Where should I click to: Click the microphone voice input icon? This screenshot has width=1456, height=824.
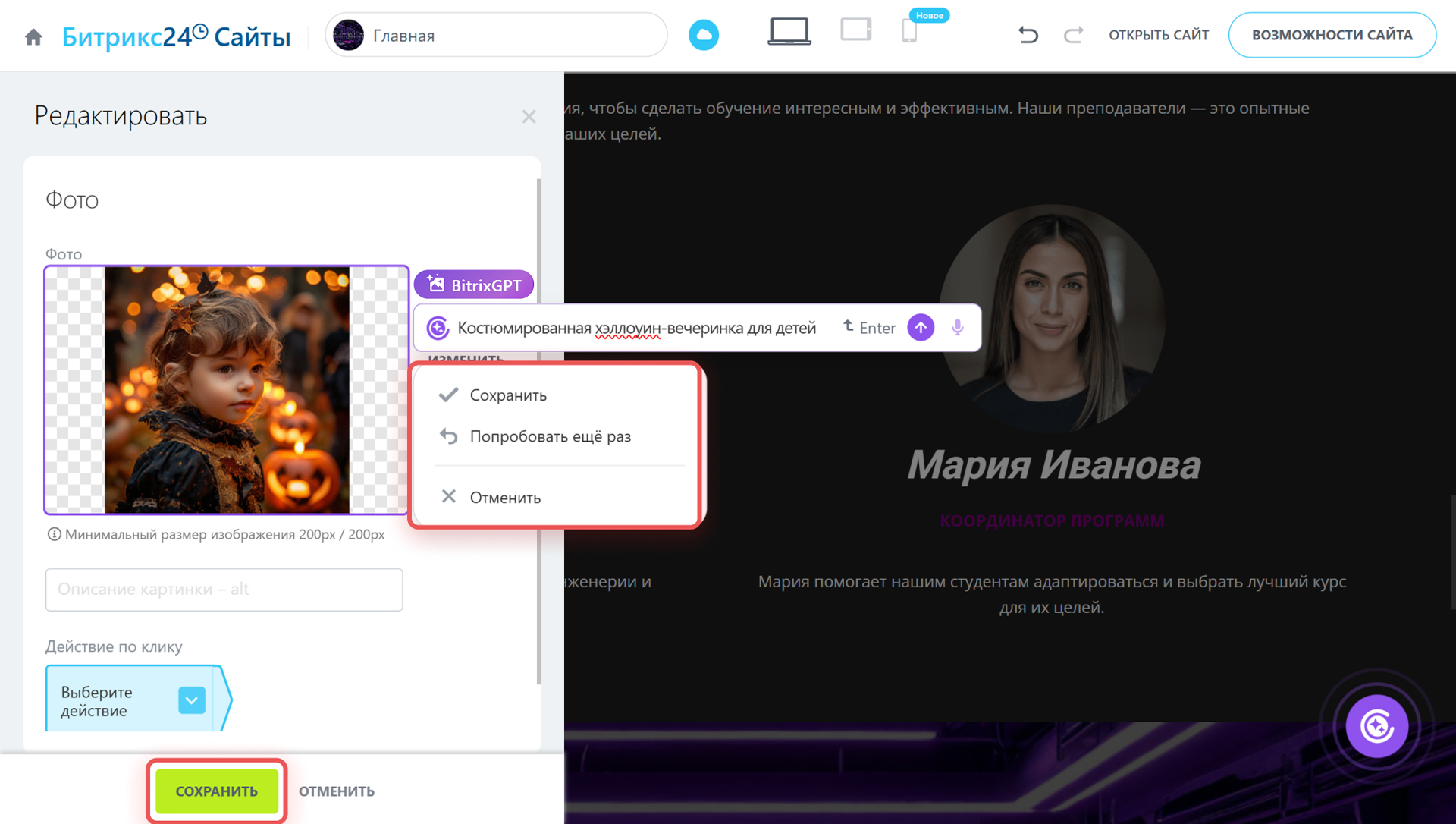point(958,328)
